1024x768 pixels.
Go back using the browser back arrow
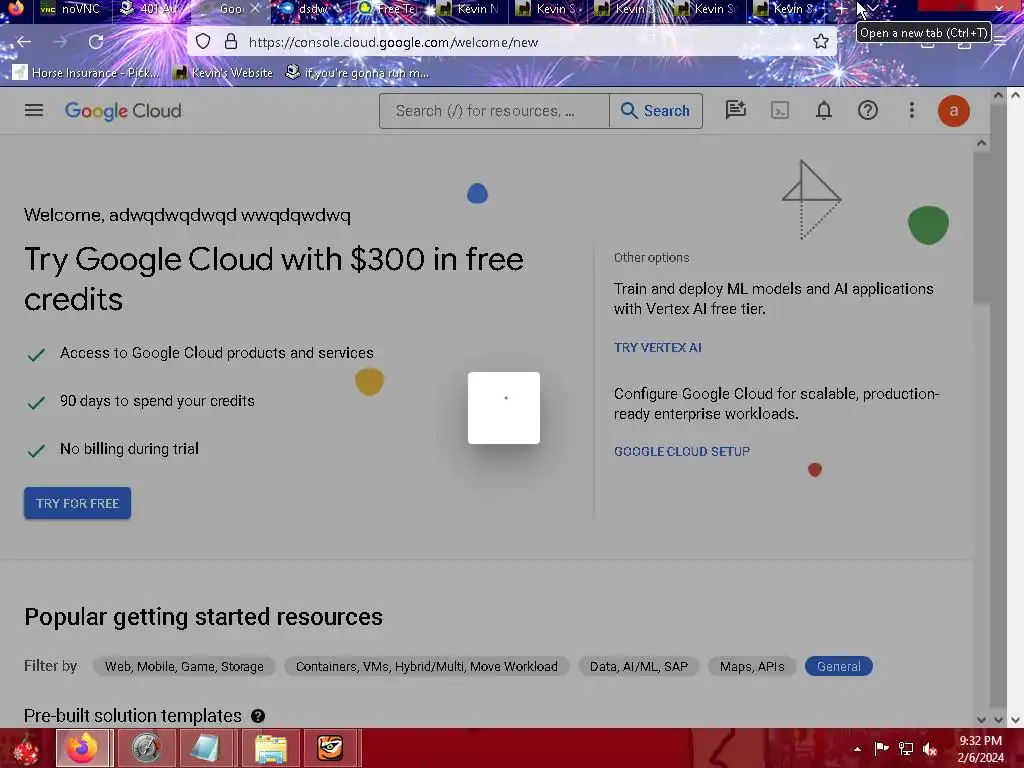pyautogui.click(x=24, y=42)
